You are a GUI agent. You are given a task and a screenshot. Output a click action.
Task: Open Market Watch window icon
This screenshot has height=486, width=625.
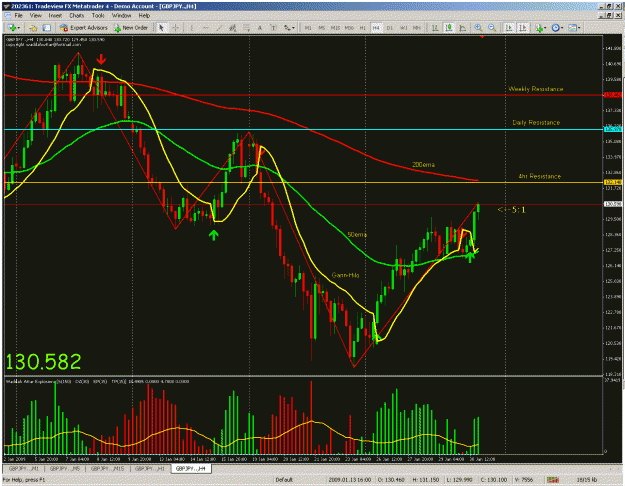point(47,28)
